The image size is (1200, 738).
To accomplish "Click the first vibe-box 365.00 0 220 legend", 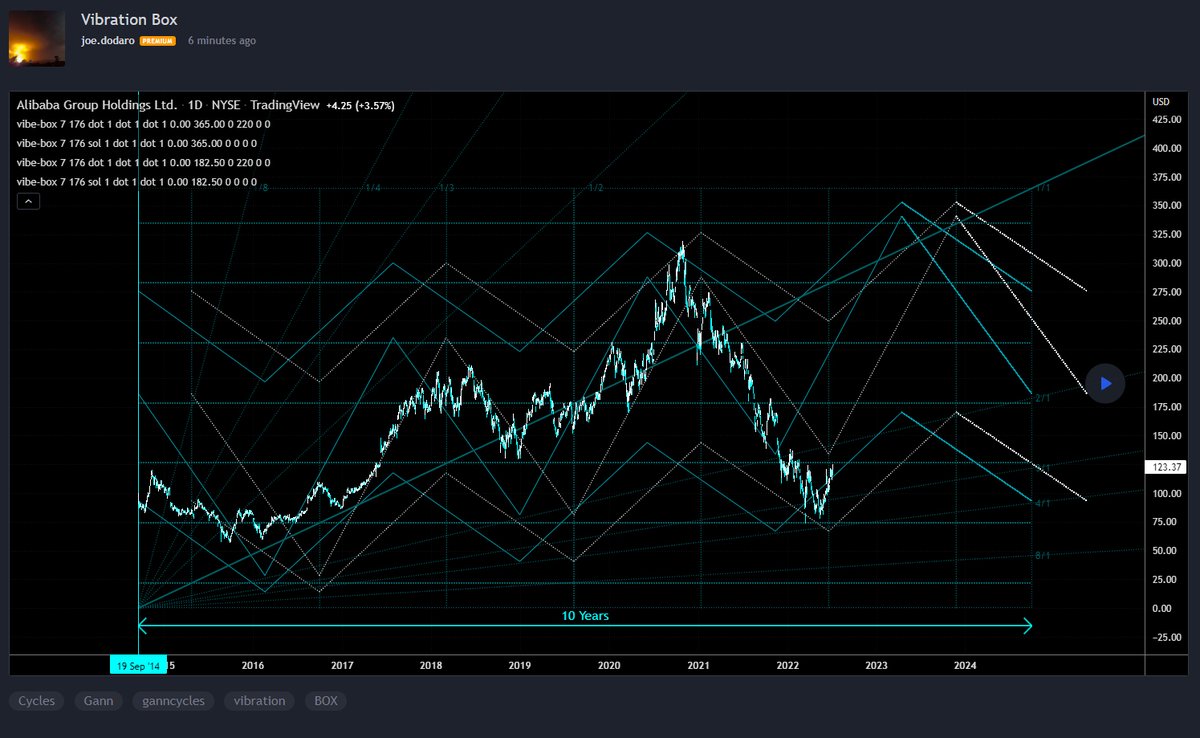I will pos(143,124).
